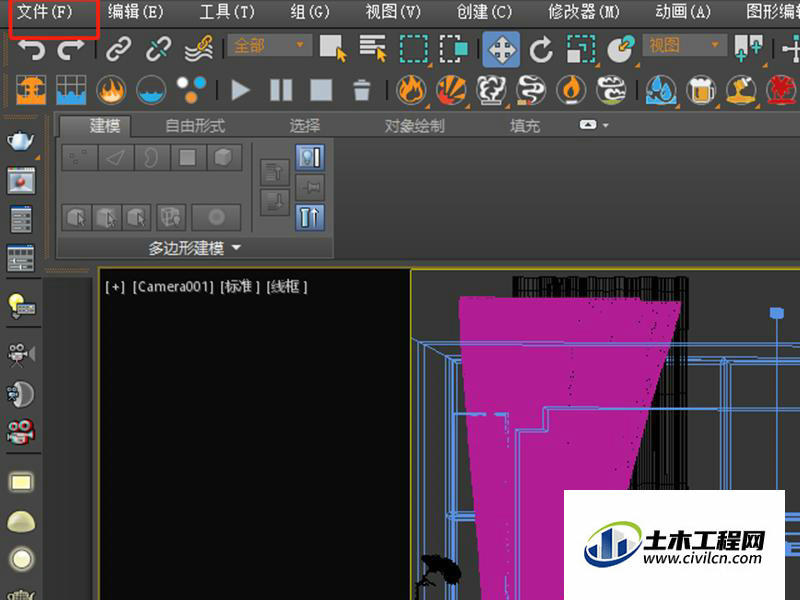Open the 视图 reference coordinate dropdown

click(x=684, y=45)
